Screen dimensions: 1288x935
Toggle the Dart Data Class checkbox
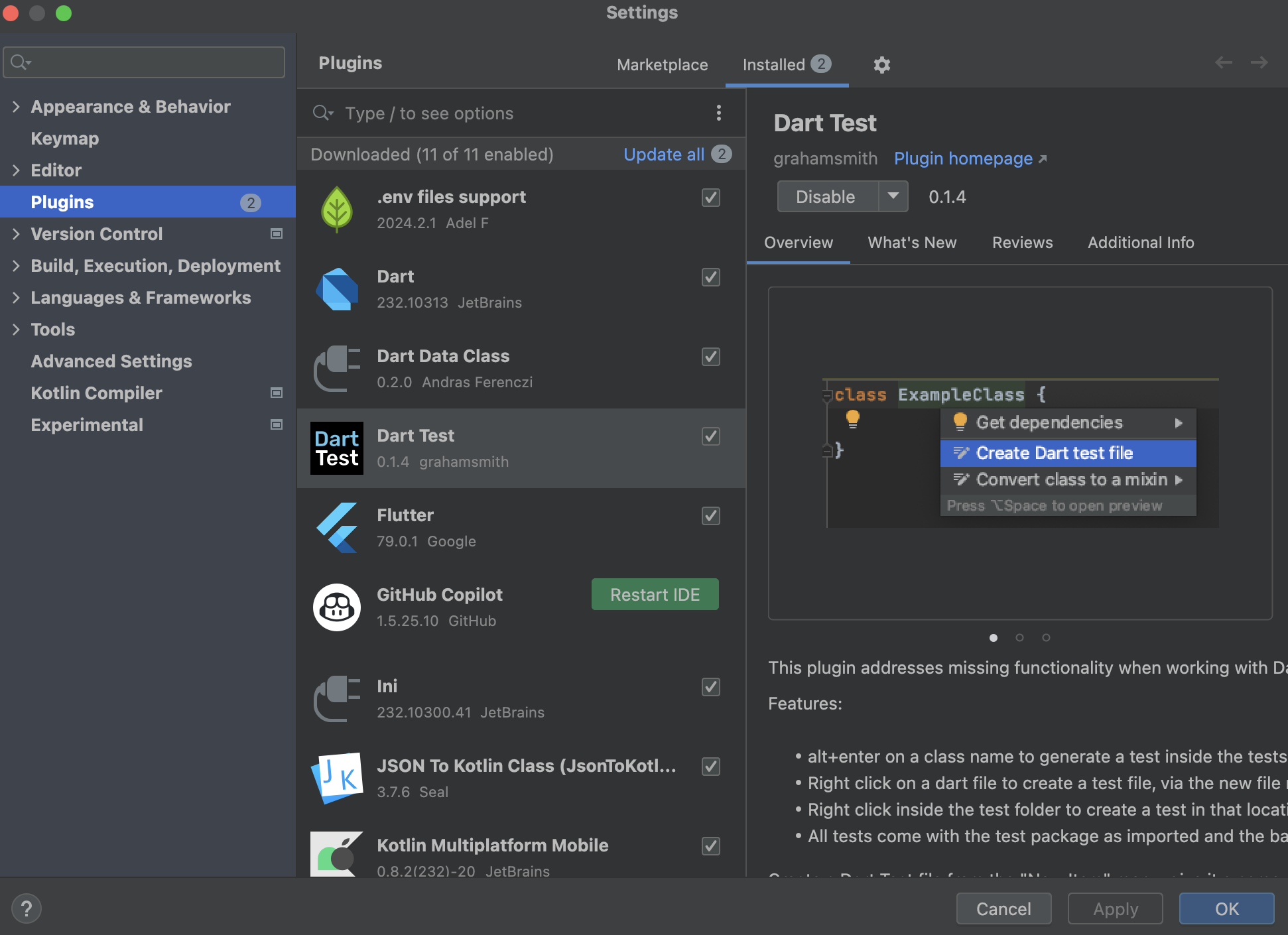click(x=711, y=357)
